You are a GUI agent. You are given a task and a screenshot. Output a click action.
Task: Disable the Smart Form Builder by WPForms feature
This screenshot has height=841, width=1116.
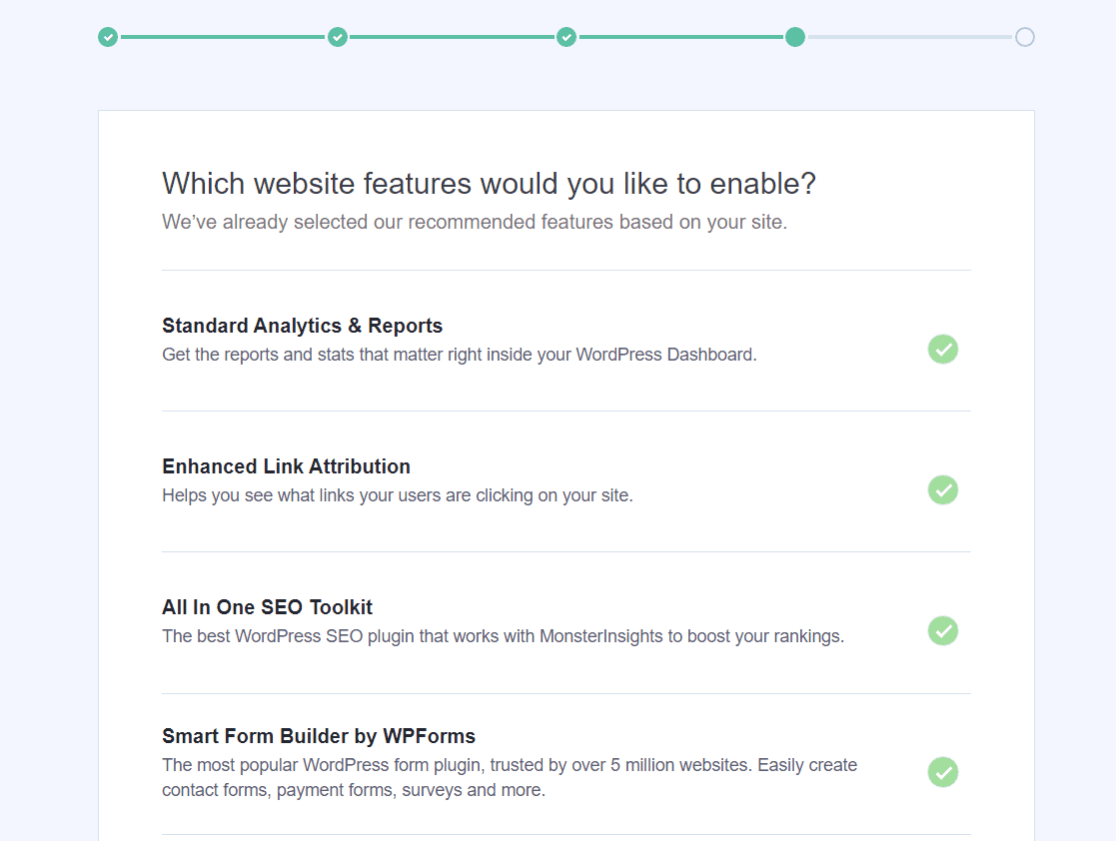942,772
